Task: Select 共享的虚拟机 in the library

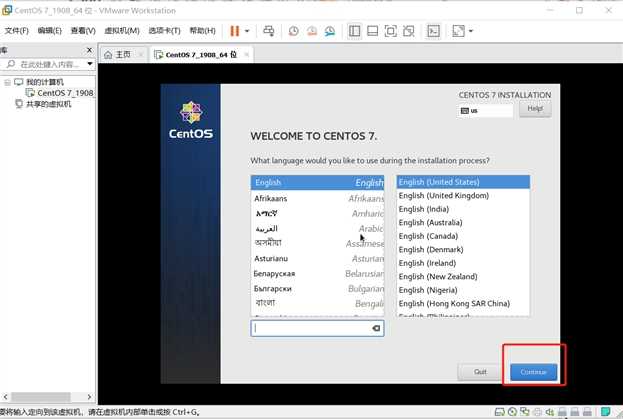Action: click(x=48, y=104)
